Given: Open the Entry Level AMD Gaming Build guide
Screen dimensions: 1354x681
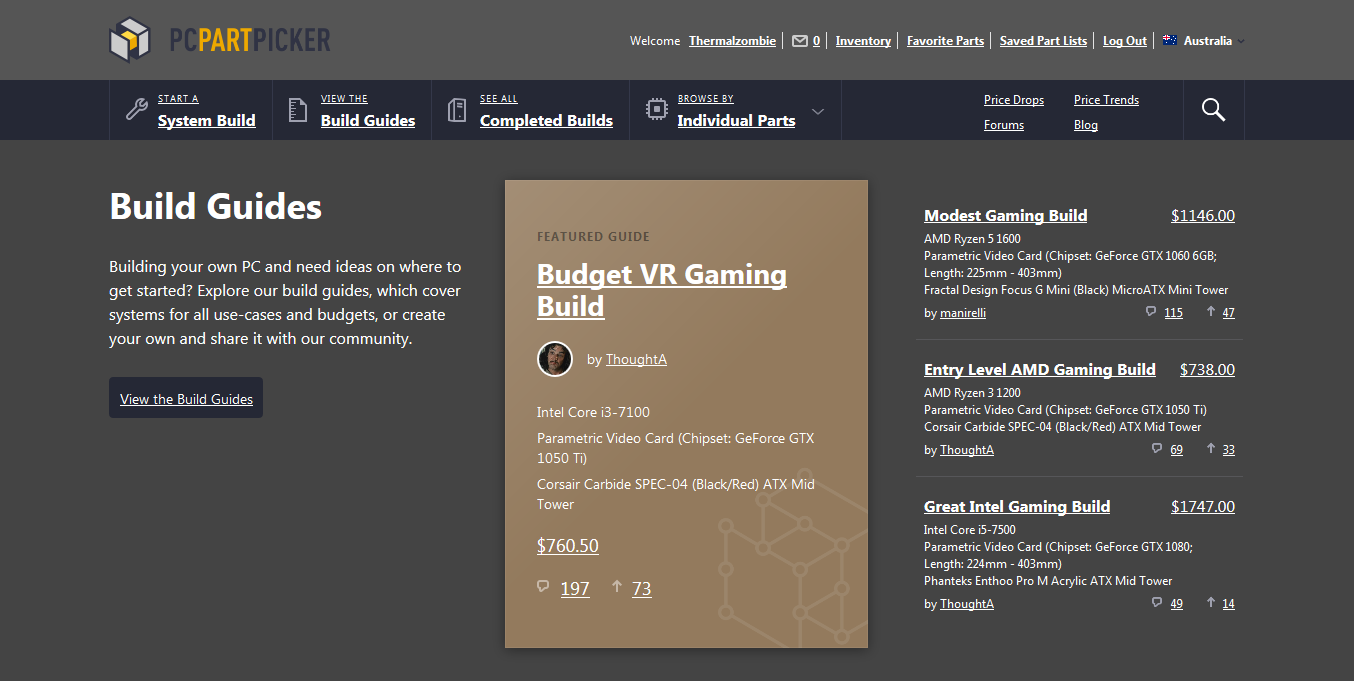Looking at the screenshot, I should (x=1040, y=369).
